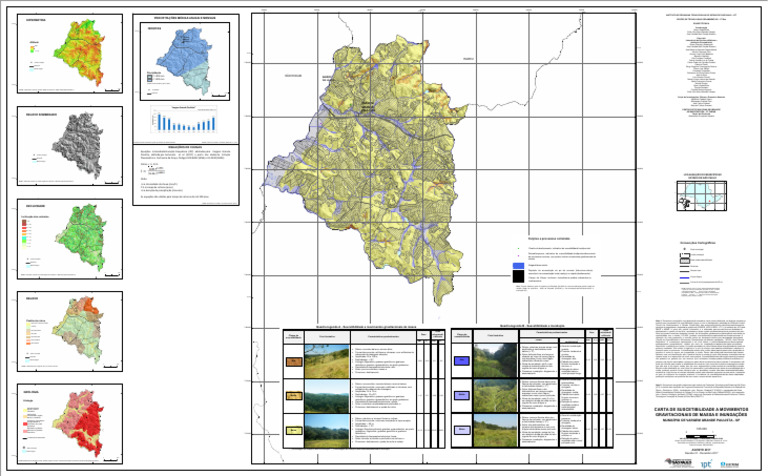Click the São Paulo state location inset map
This screenshot has width=768, height=476.
[x=701, y=196]
